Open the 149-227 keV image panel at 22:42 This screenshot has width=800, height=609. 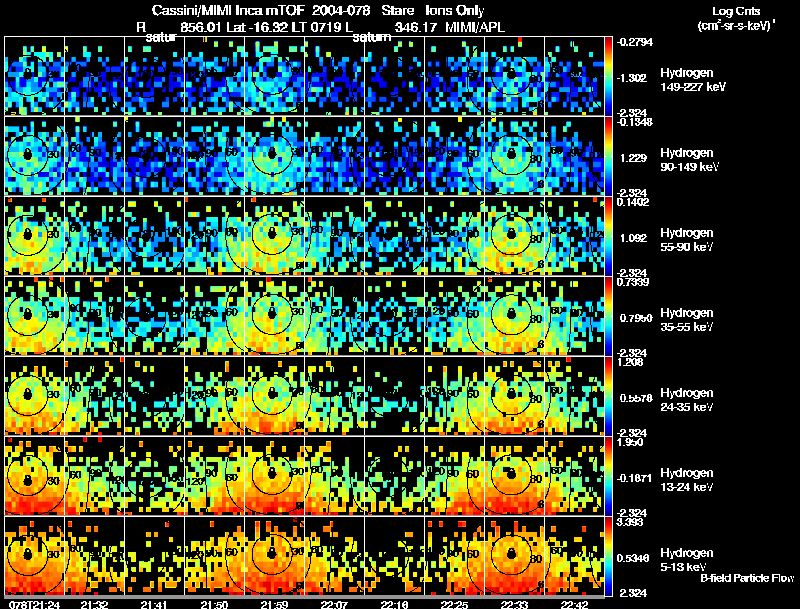[574, 76]
